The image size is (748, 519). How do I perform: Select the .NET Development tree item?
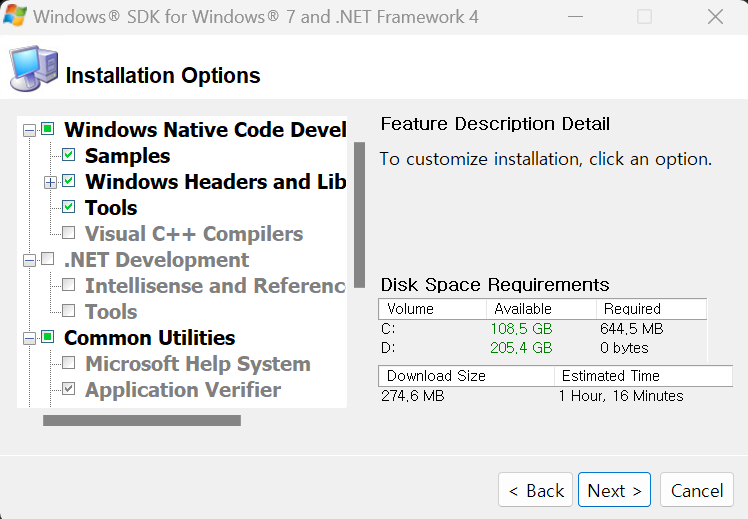156,260
